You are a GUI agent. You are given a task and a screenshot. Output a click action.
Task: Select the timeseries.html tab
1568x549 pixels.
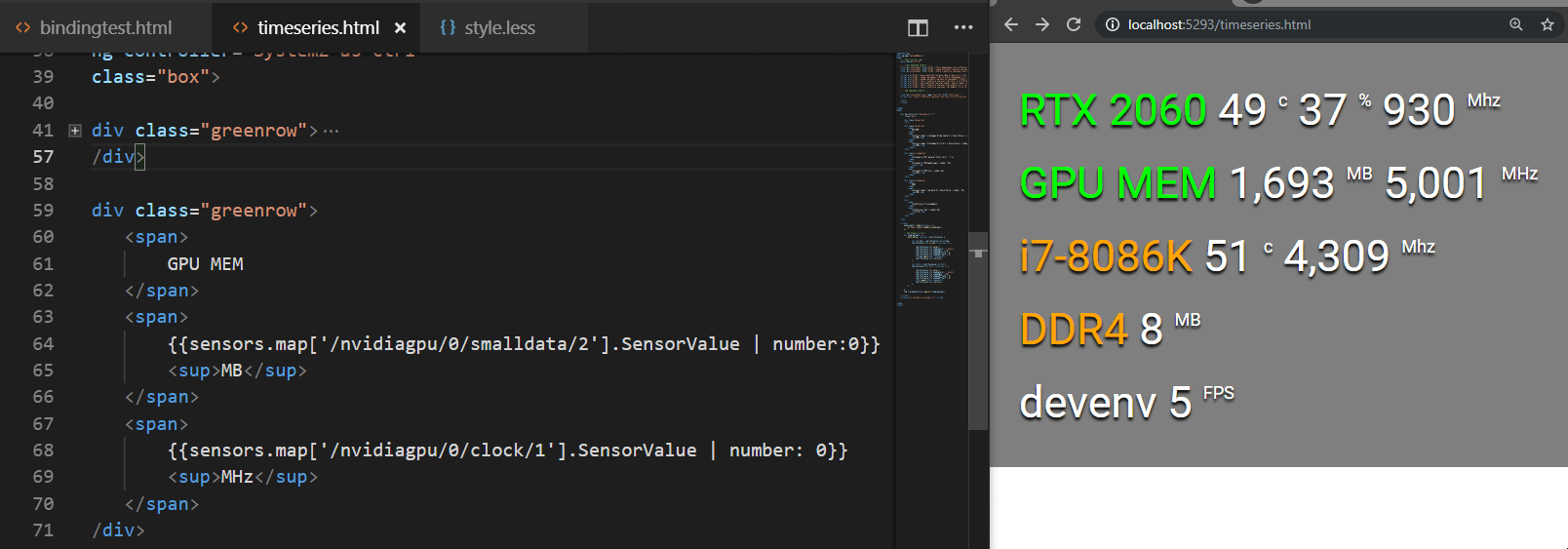point(318,28)
